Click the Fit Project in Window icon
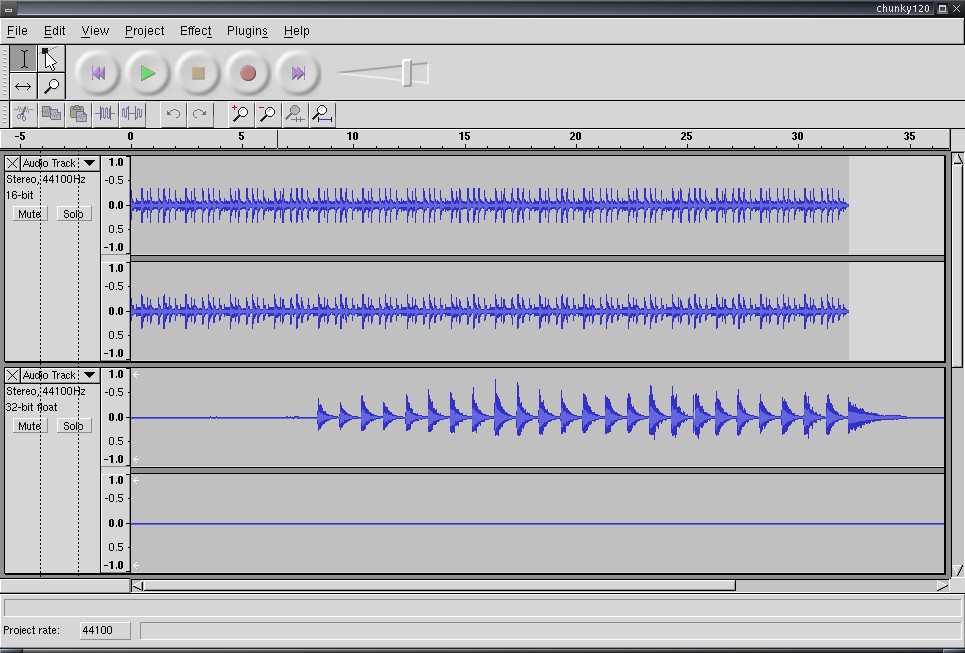This screenshot has height=653, width=965. [x=322, y=114]
